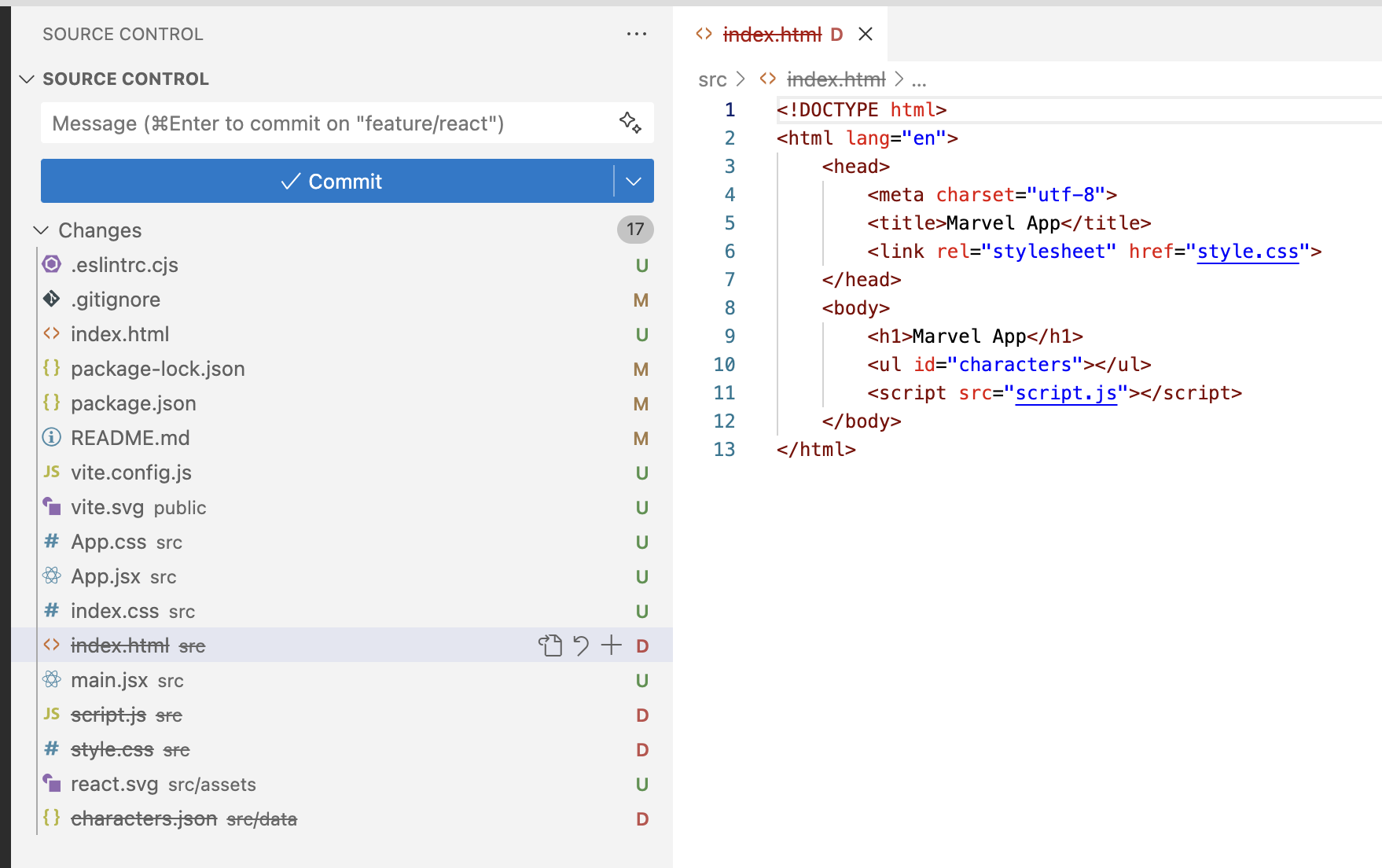
Task: Click line number 1 in editor
Action: click(730, 110)
